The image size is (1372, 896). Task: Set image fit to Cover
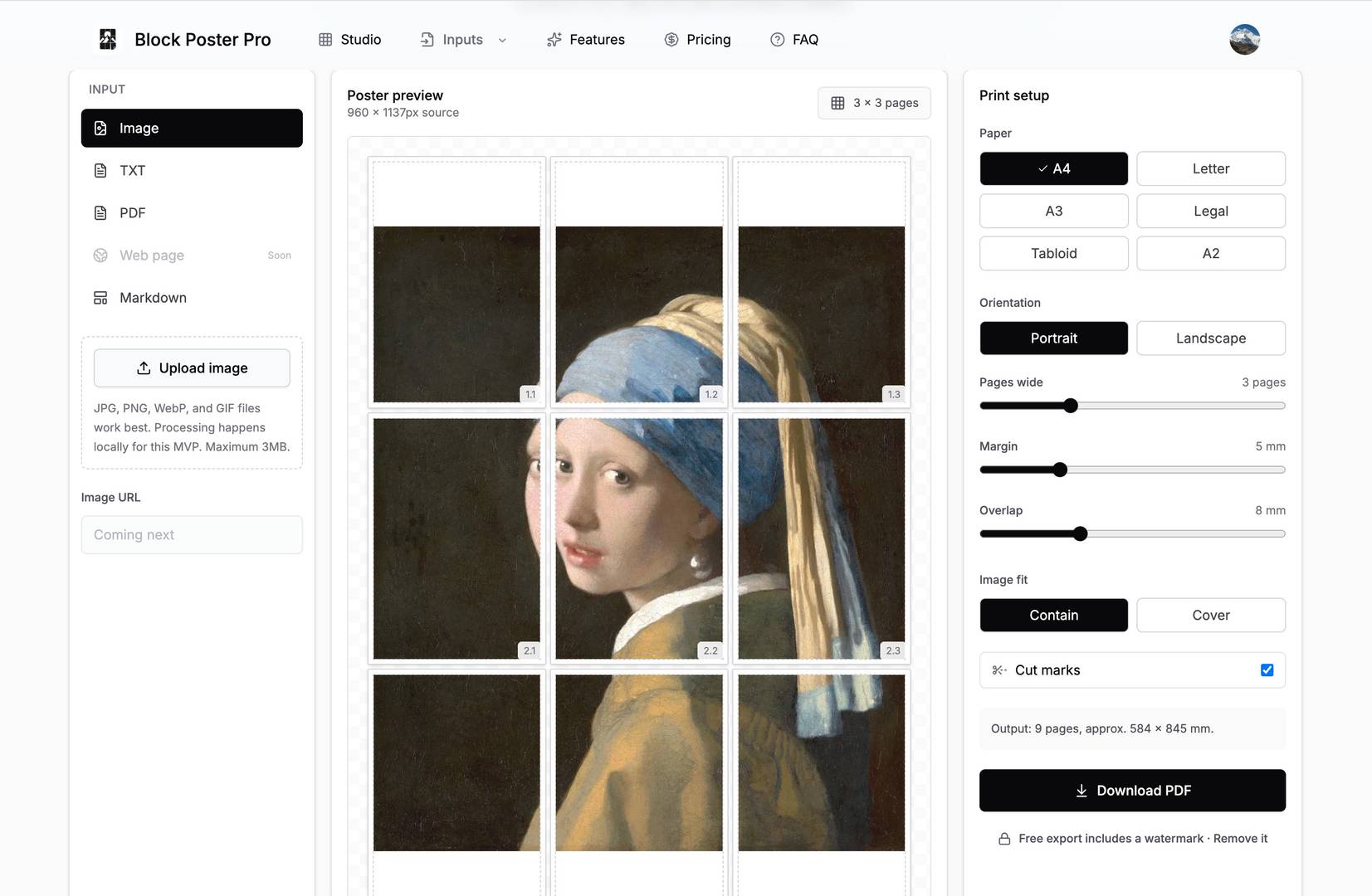pyautogui.click(x=1210, y=615)
